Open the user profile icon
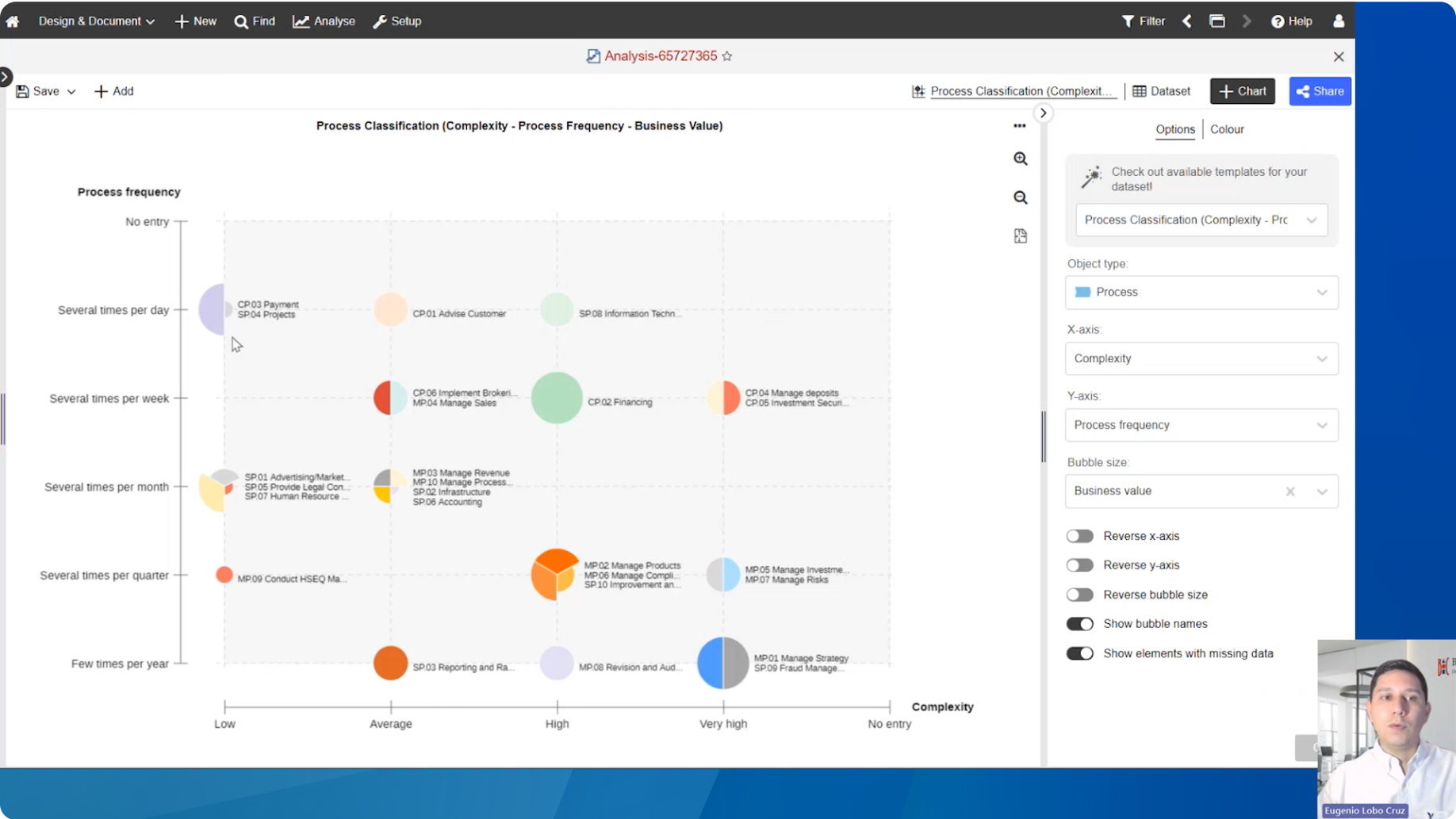This screenshot has width=1456, height=819. coord(1338,21)
